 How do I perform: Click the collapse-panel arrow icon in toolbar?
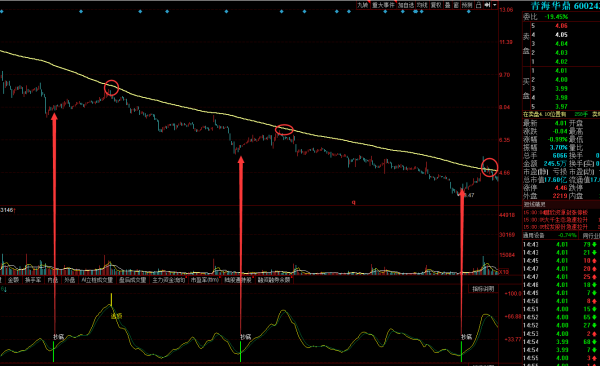coord(487,5)
